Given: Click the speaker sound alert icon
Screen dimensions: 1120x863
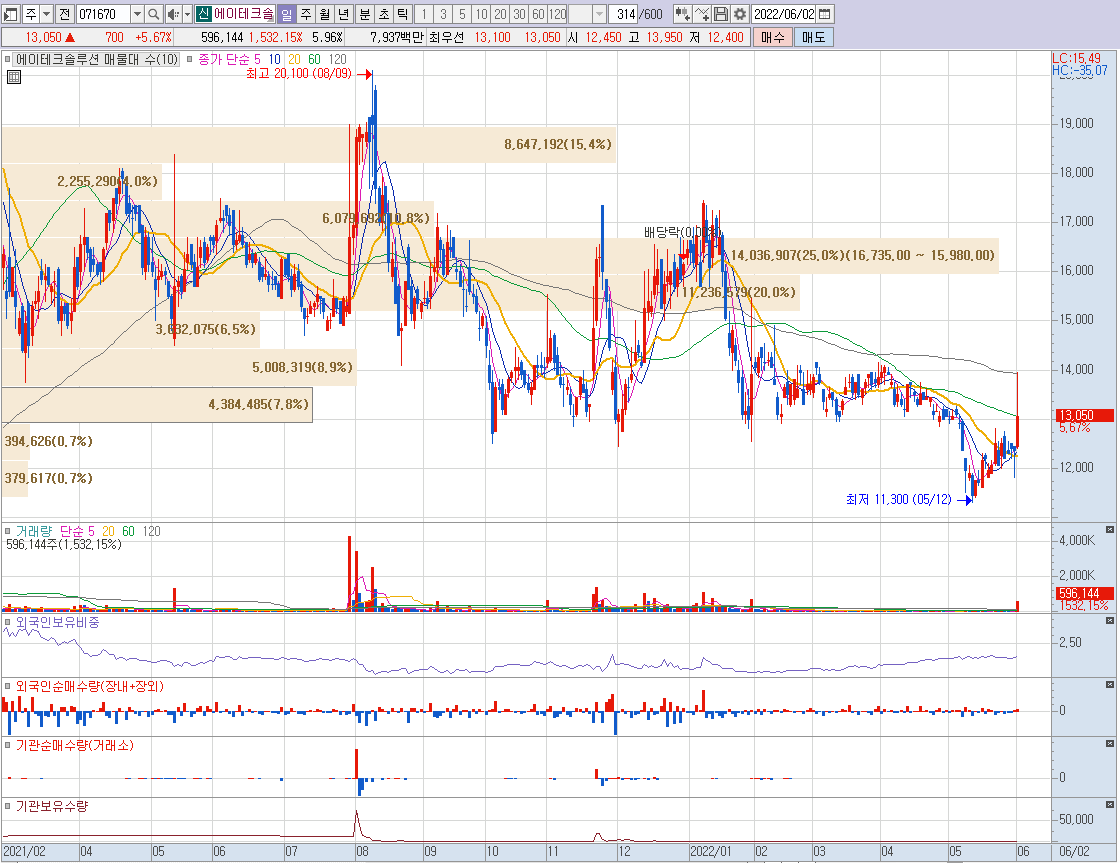Looking at the screenshot, I should click(173, 14).
